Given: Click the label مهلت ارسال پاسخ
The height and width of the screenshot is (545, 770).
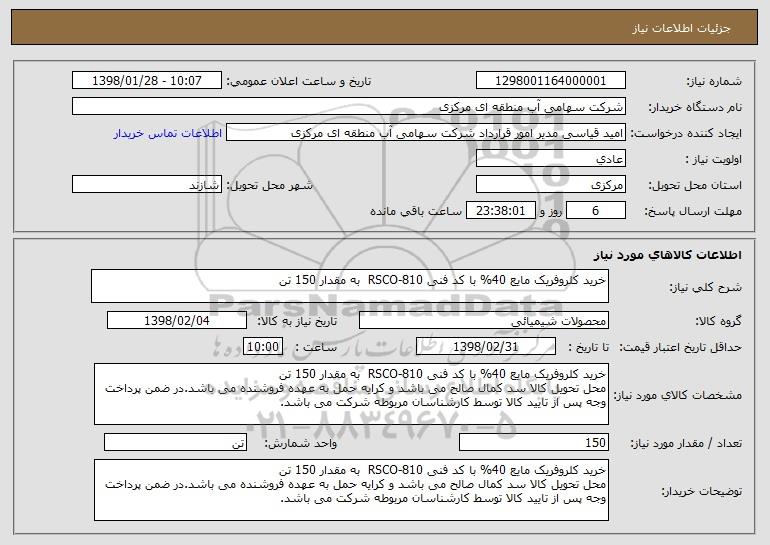Looking at the screenshot, I should pyautogui.click(x=693, y=212).
